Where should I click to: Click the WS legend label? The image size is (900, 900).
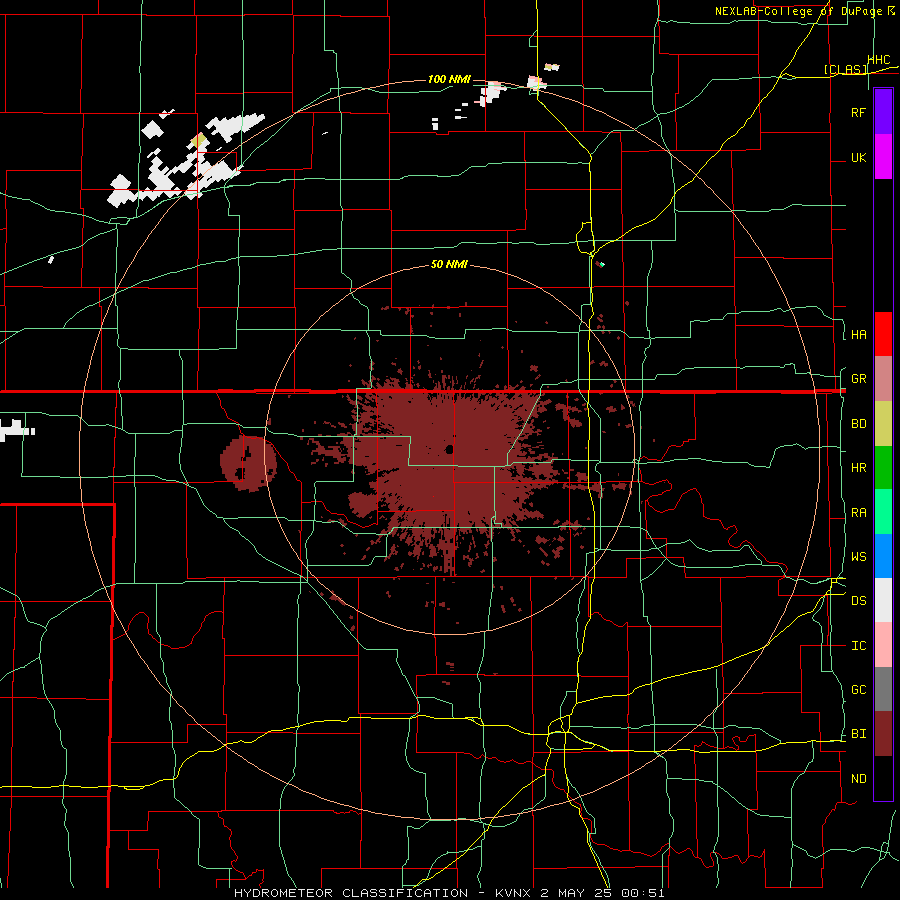click(x=858, y=557)
